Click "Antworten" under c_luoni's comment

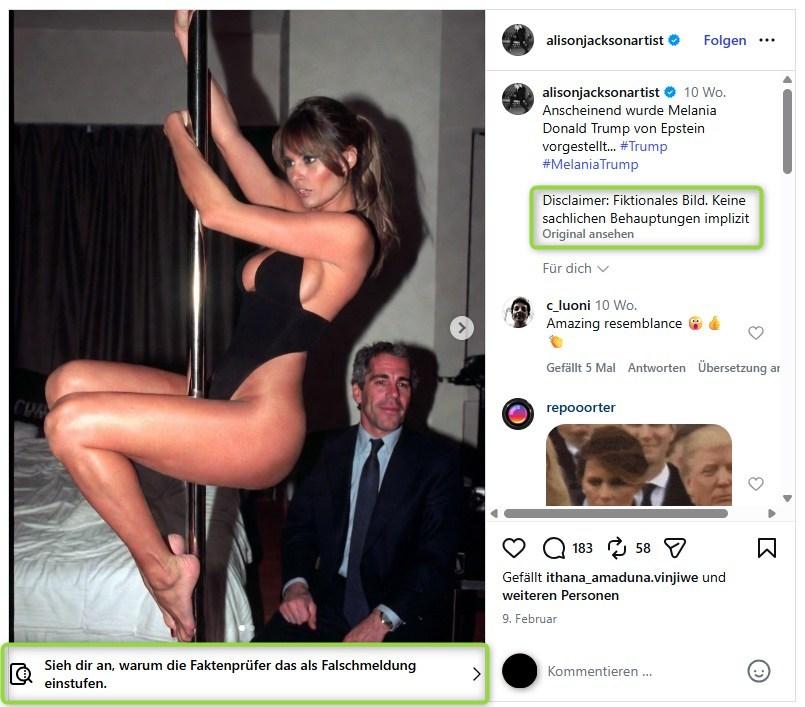click(656, 368)
